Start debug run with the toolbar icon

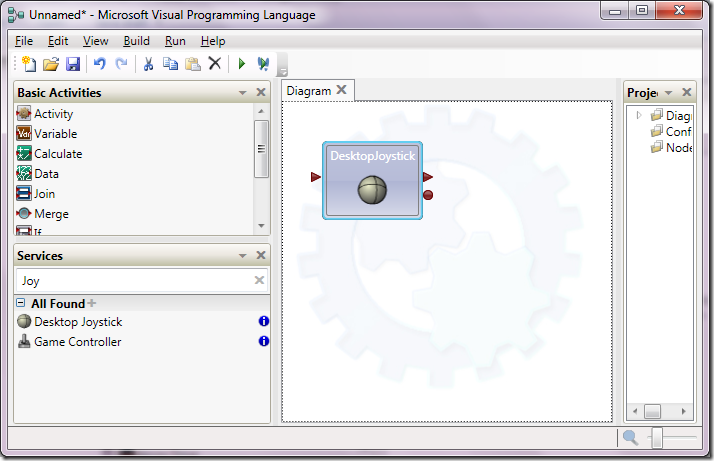263,64
